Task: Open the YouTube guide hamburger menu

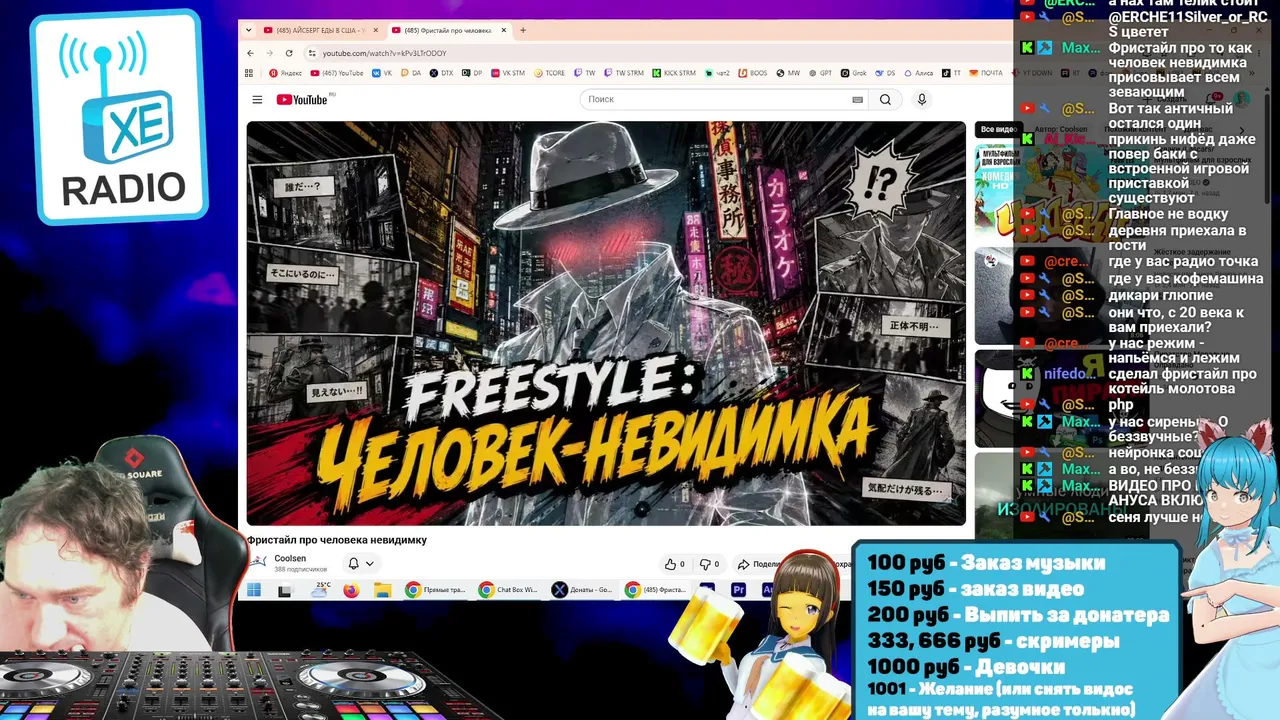Action: [x=257, y=100]
